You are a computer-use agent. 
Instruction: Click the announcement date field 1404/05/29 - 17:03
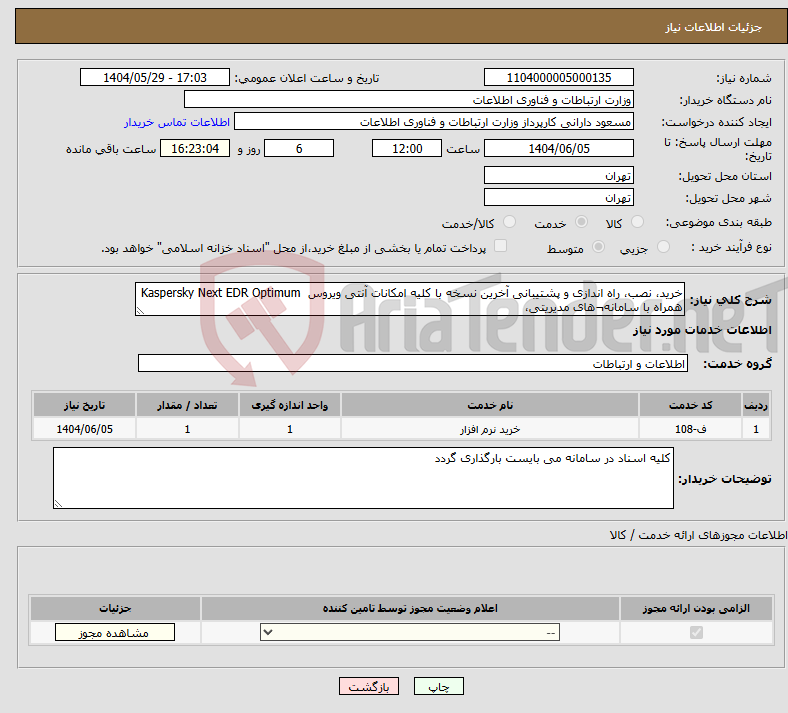click(155, 77)
